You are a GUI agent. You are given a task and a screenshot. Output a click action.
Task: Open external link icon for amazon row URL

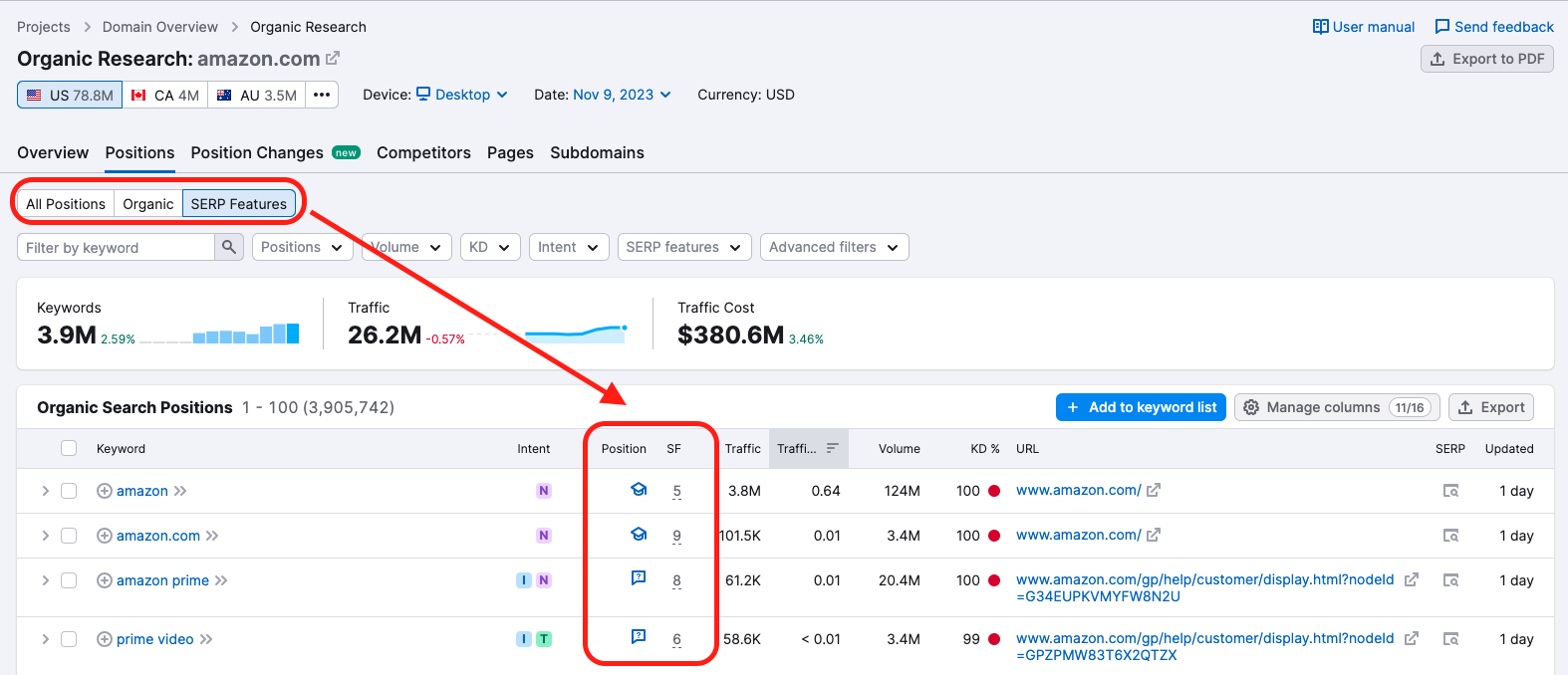tap(1154, 490)
